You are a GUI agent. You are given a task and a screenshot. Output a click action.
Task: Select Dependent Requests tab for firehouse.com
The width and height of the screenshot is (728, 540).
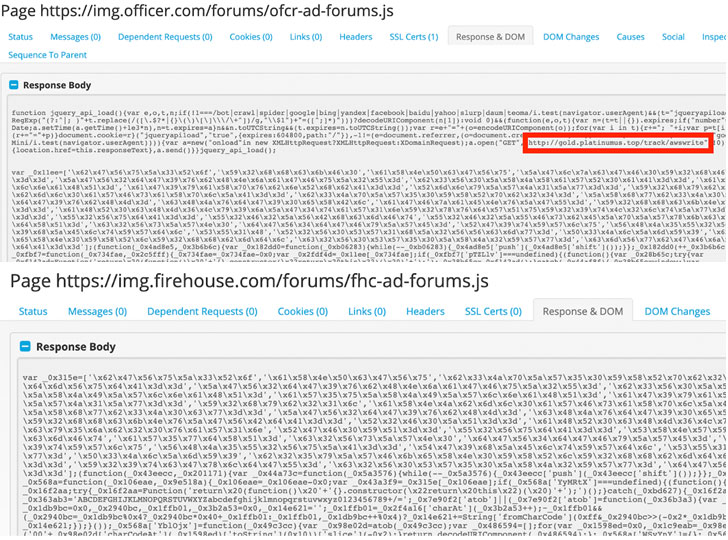202,311
